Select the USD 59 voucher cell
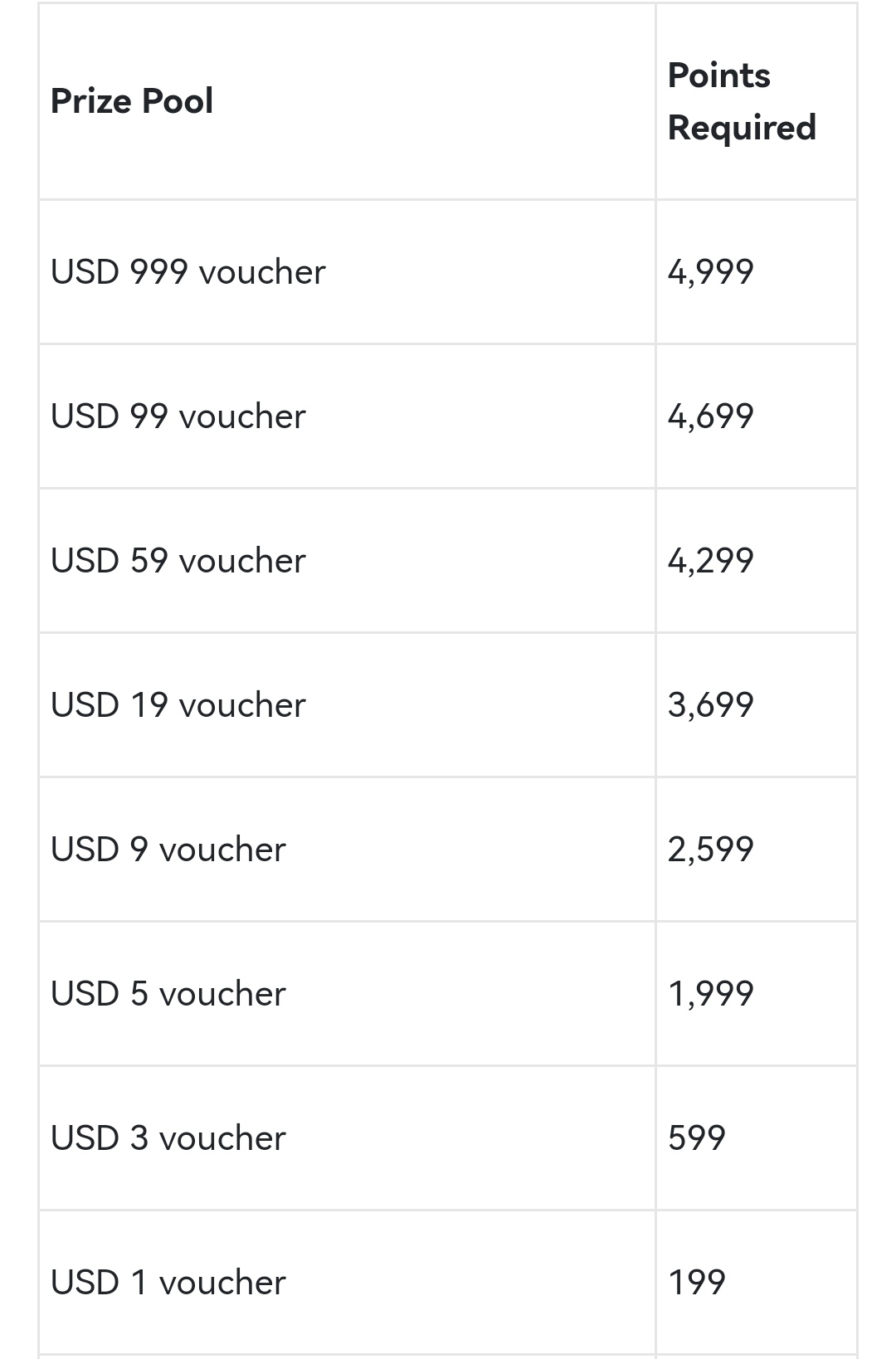Viewport: 896px width, 1359px height. pos(178,561)
